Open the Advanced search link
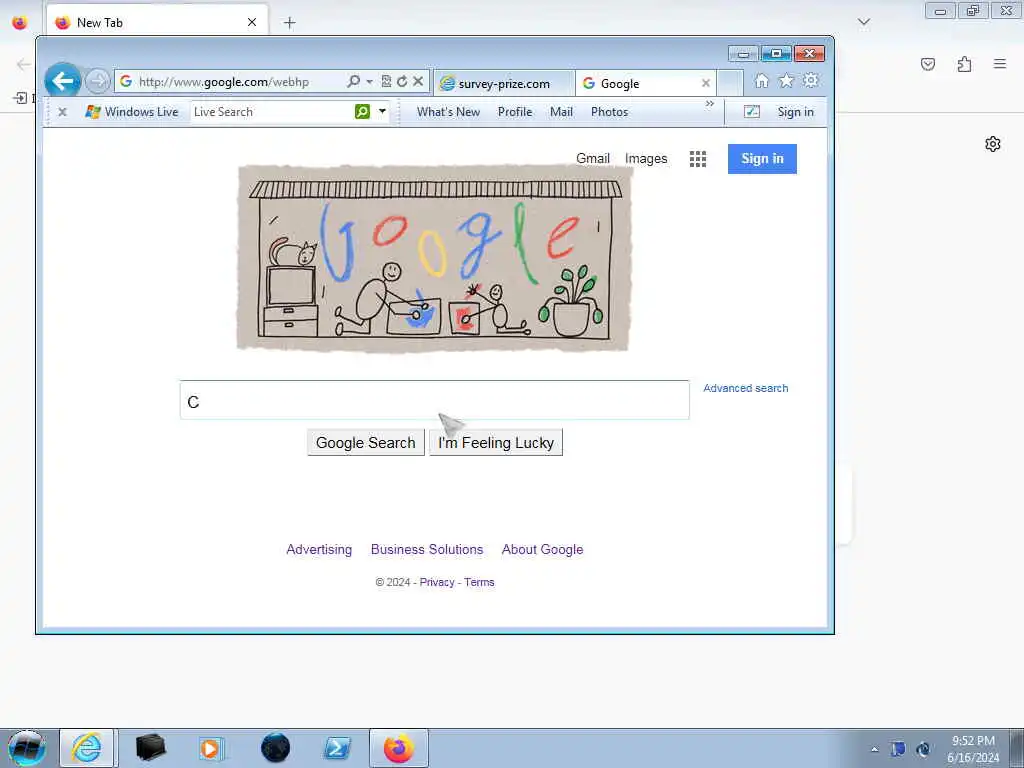The image size is (1024, 768). [x=745, y=388]
